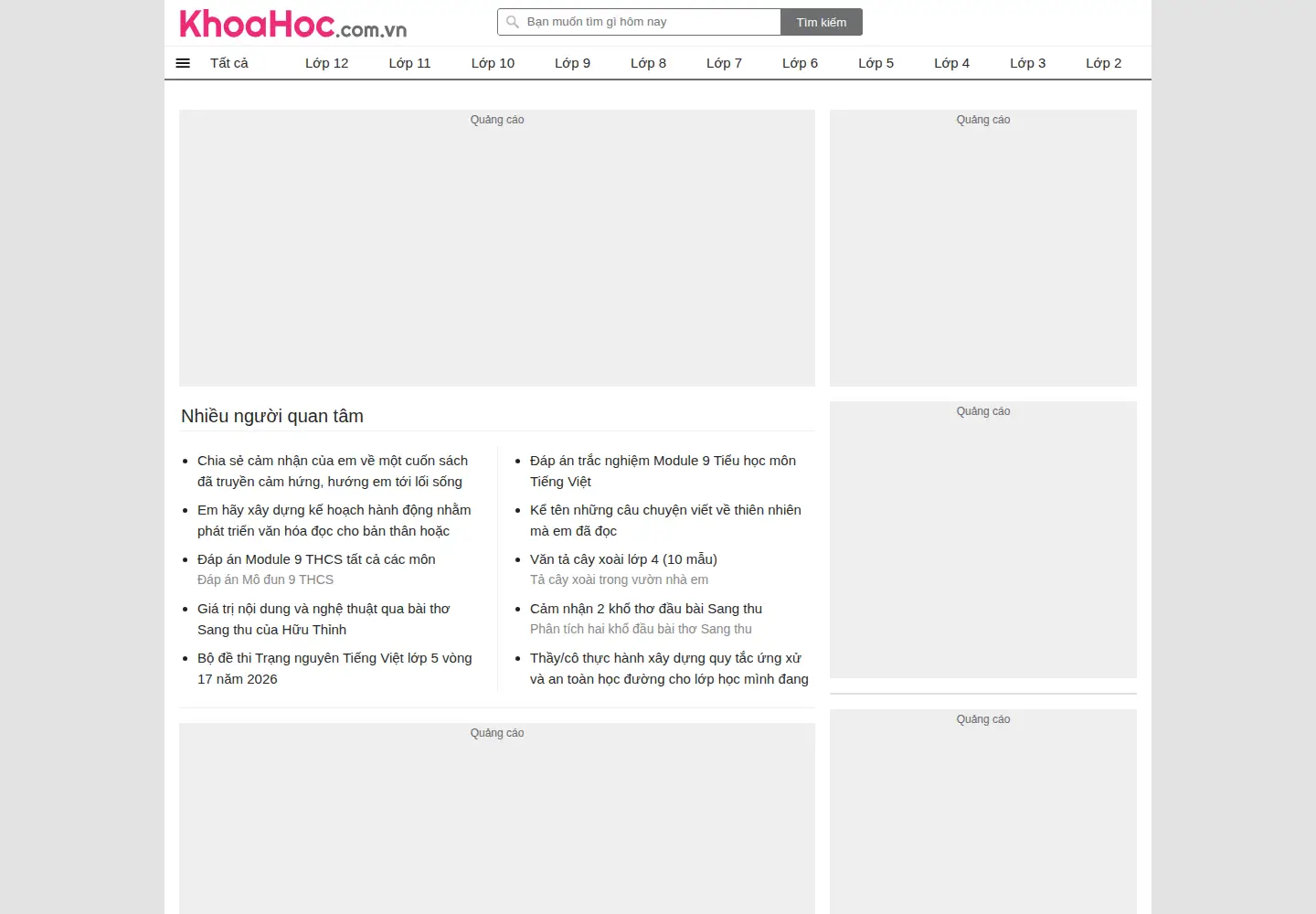Image resolution: width=1316 pixels, height=914 pixels.
Task: Click the KhoaHoc.com.vn logo
Action: coord(292,24)
